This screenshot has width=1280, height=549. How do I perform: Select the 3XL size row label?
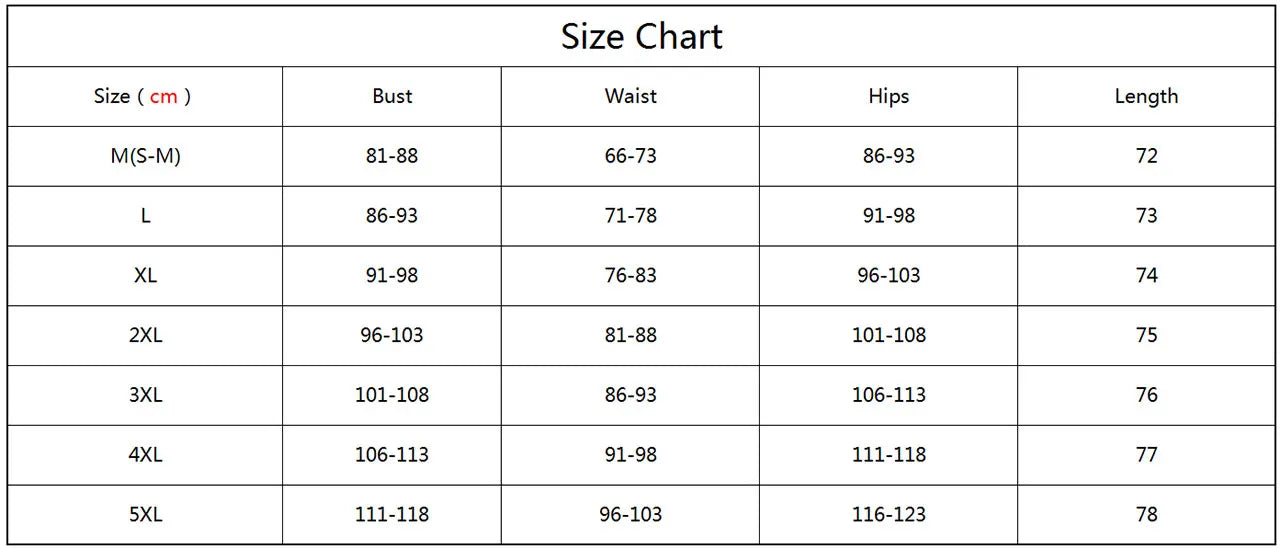tap(145, 395)
